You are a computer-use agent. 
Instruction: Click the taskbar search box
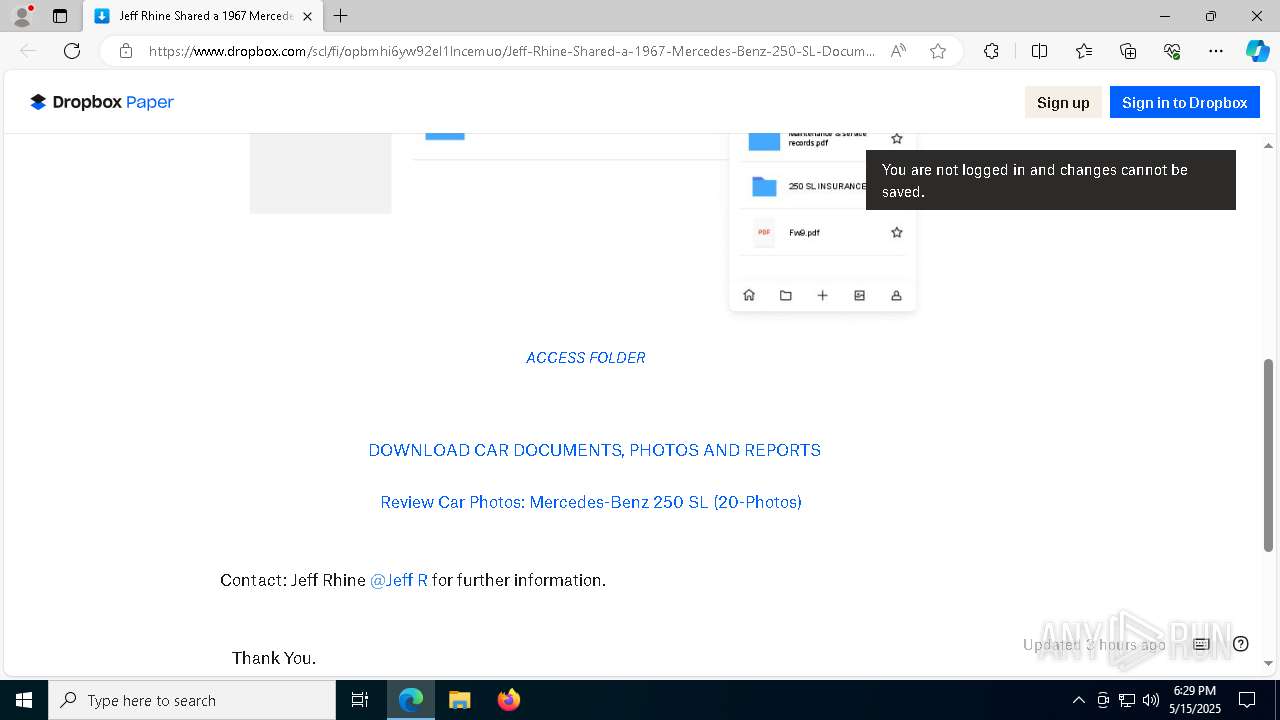click(192, 700)
